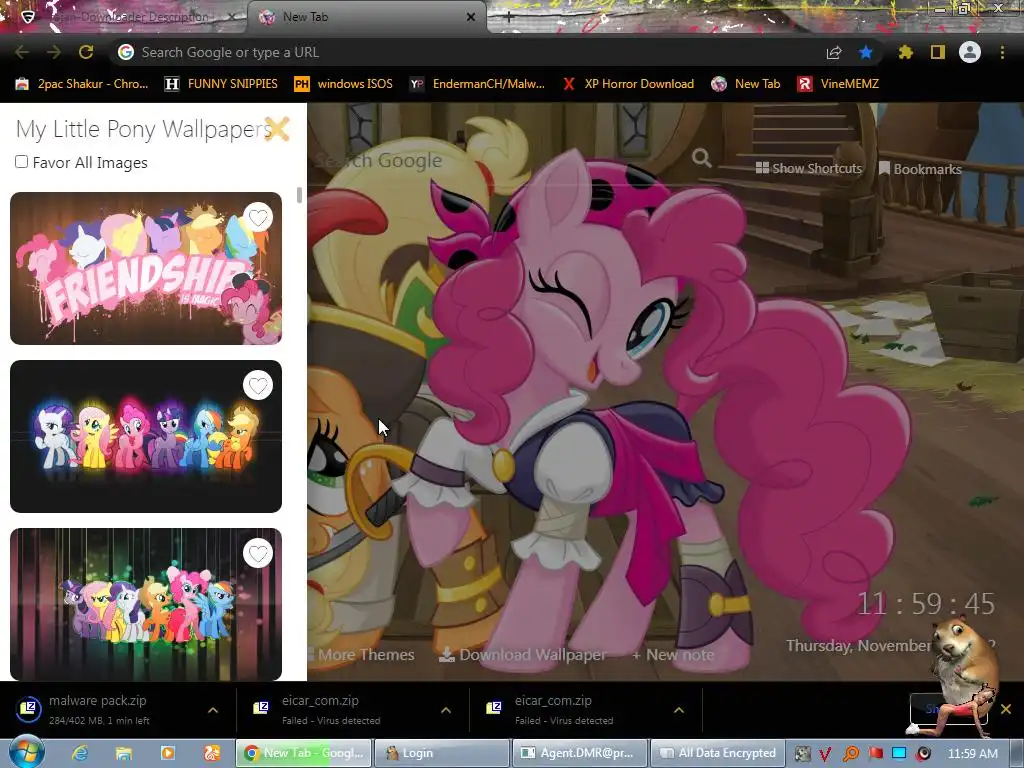Expand options for malware pack.zip download
The image size is (1024, 768).
point(213,710)
